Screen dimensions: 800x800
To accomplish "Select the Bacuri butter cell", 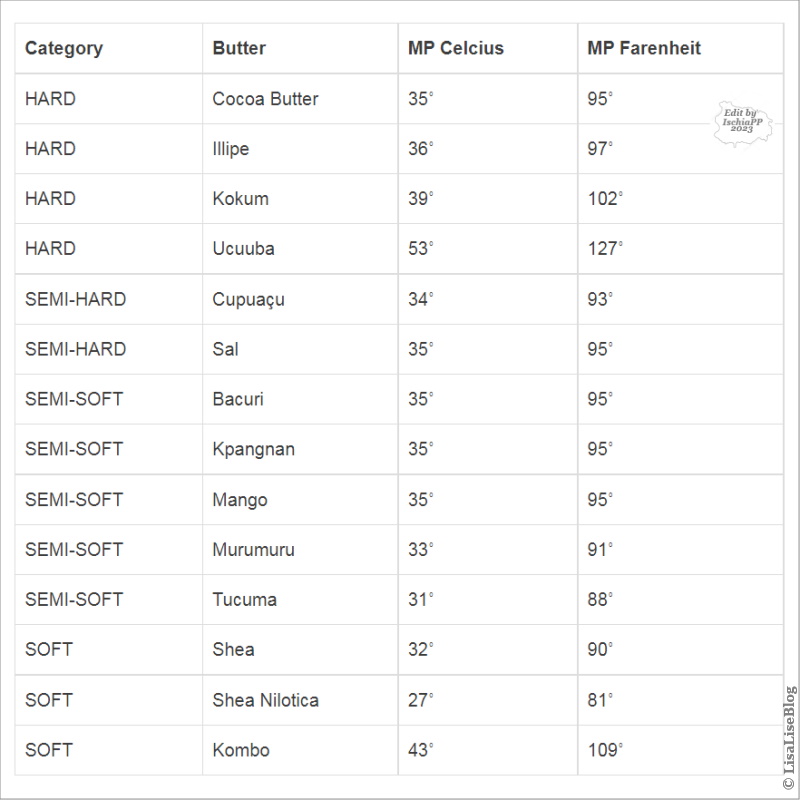I will coord(238,399).
